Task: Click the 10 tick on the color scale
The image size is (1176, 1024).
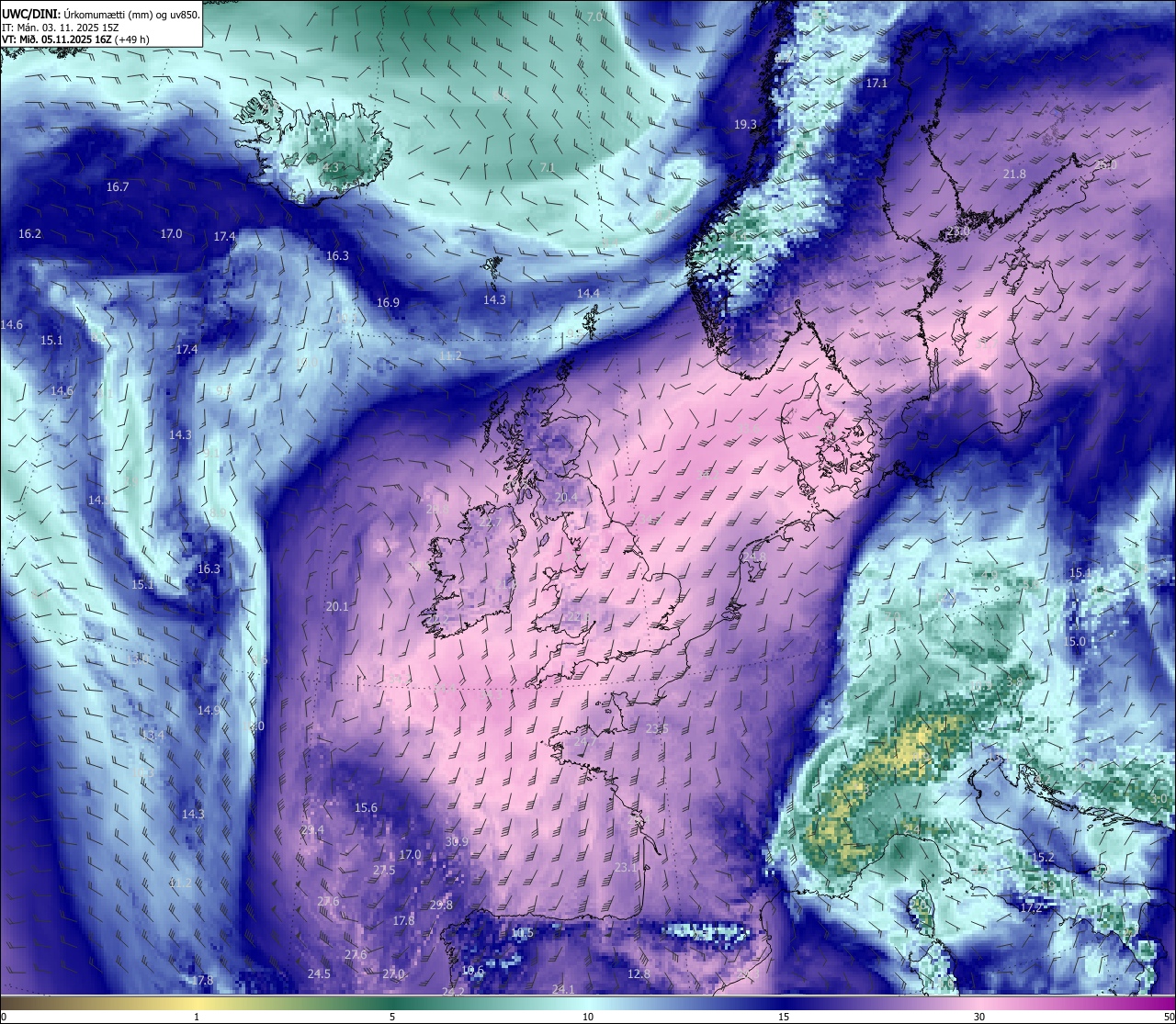Action: tap(588, 1016)
